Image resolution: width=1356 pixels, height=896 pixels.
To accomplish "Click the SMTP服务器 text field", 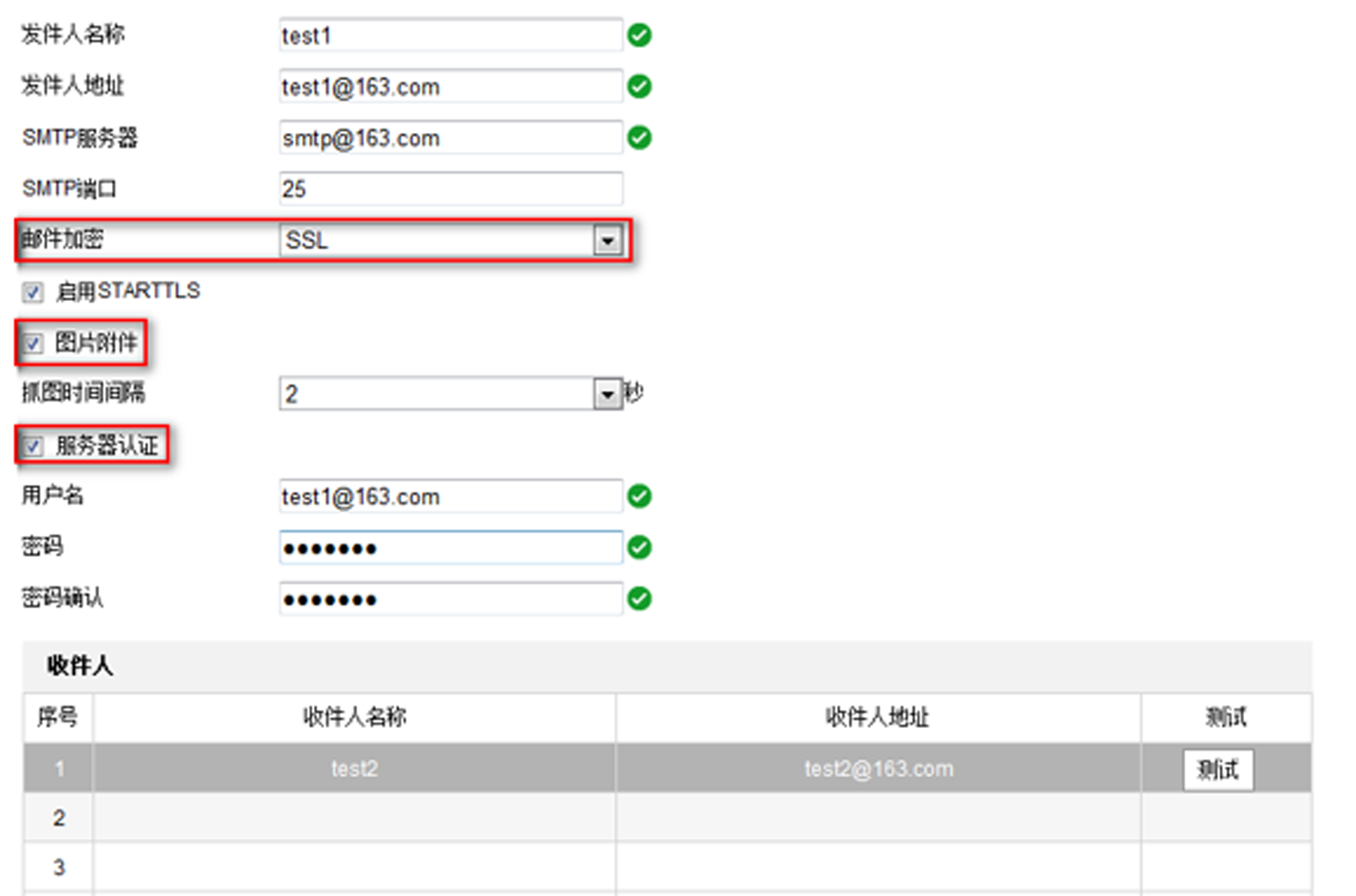I will click(450, 138).
